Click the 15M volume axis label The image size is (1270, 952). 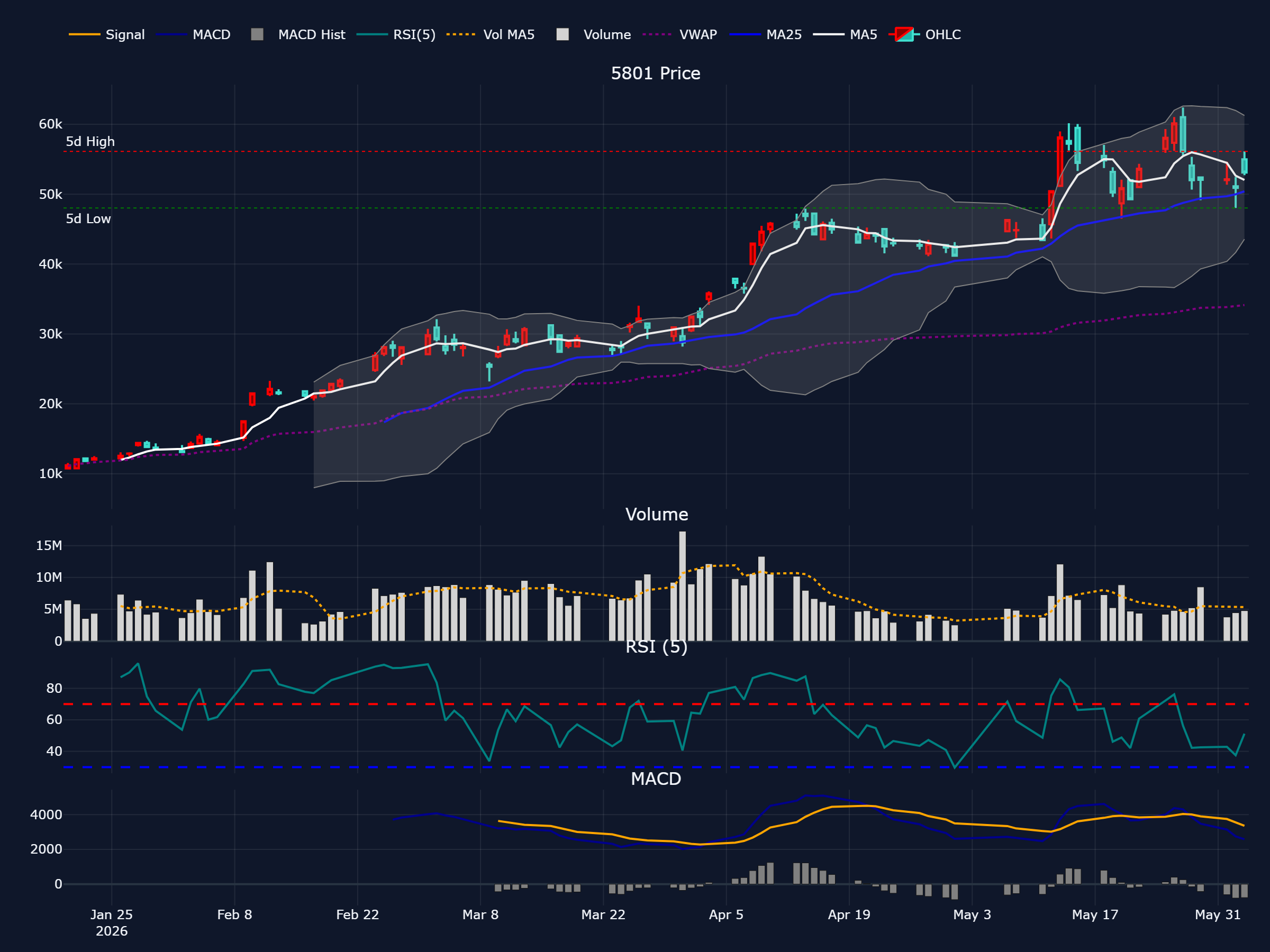click(x=49, y=546)
